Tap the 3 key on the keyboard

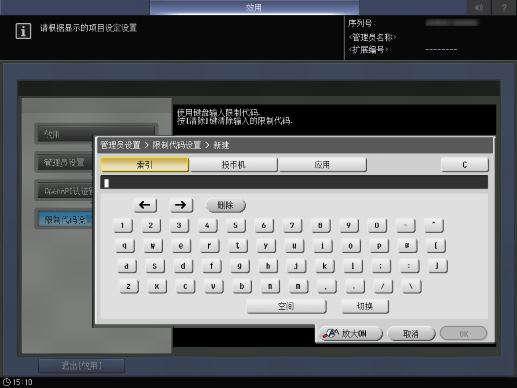tap(179, 226)
